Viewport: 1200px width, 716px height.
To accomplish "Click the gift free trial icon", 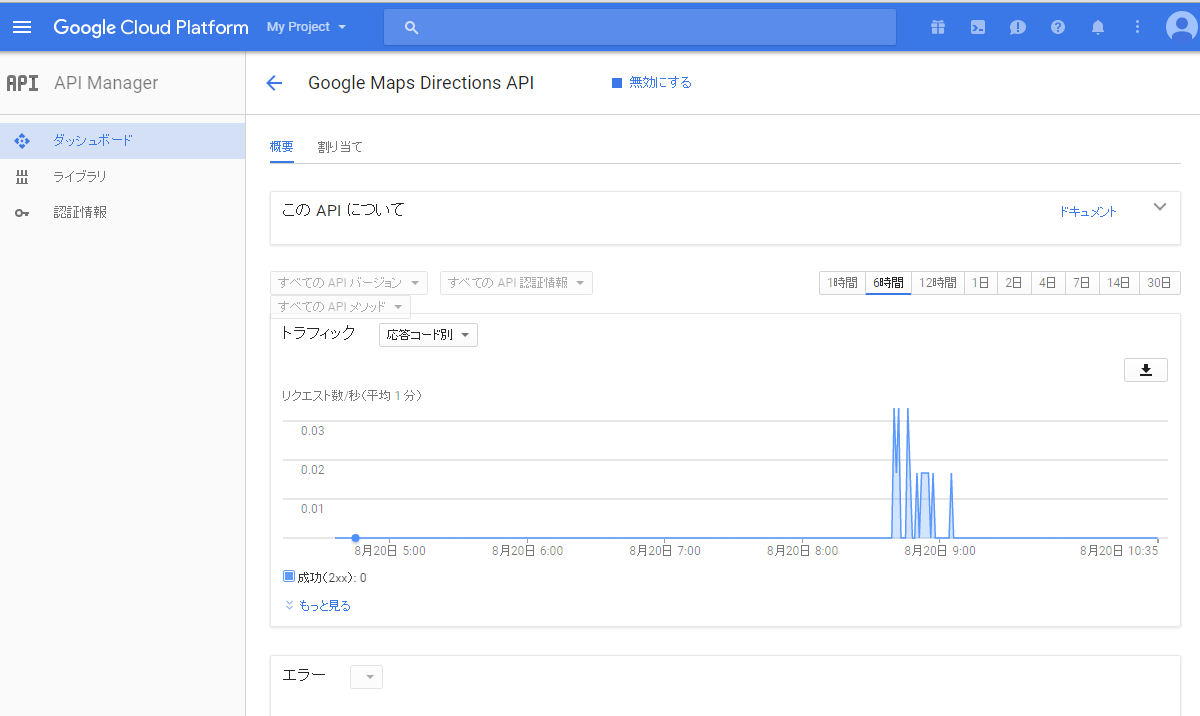I will [x=937, y=27].
